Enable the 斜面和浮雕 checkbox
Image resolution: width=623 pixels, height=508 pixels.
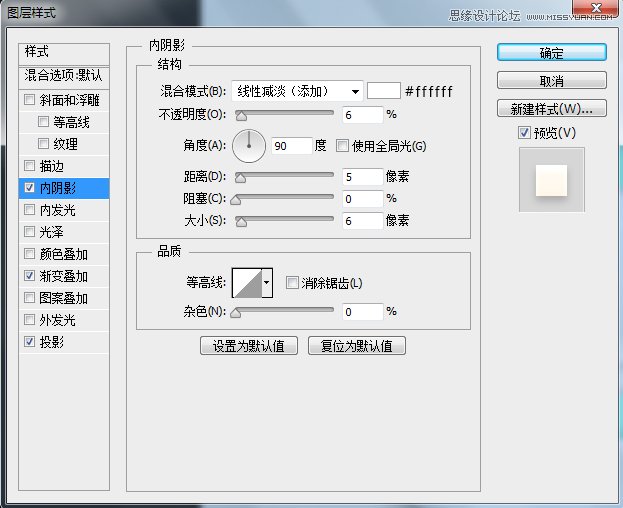click(29, 99)
